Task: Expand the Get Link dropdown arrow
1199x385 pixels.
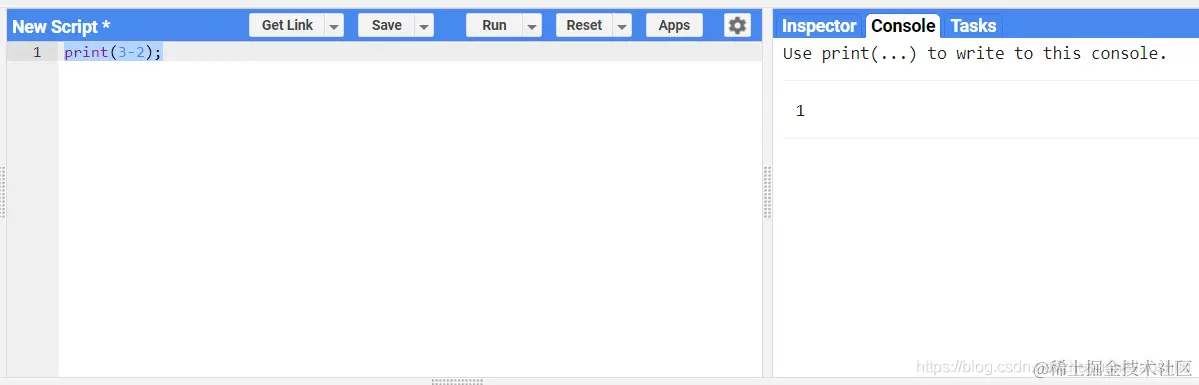Action: (334, 25)
